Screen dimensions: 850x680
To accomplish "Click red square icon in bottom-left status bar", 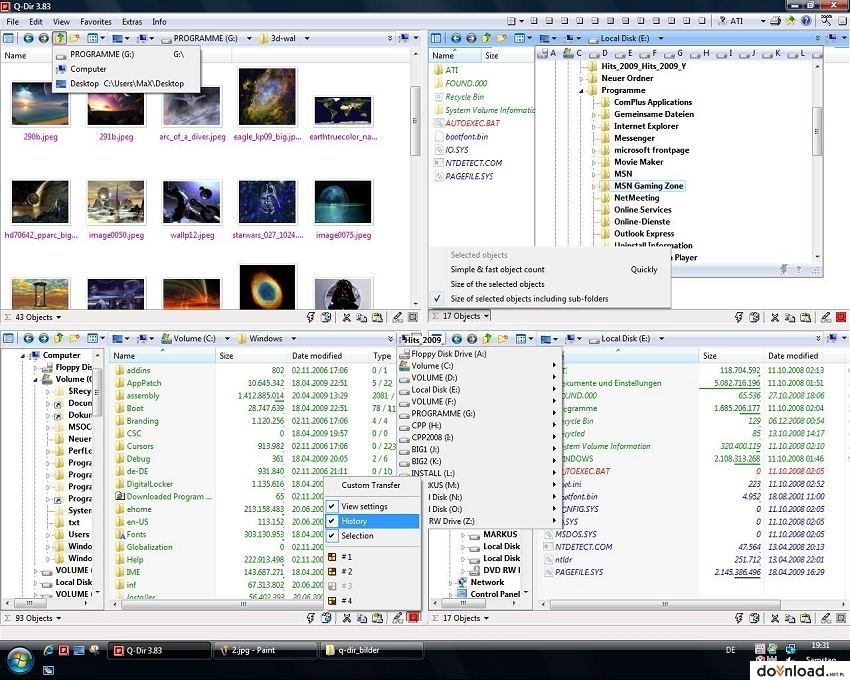I will coord(413,617).
